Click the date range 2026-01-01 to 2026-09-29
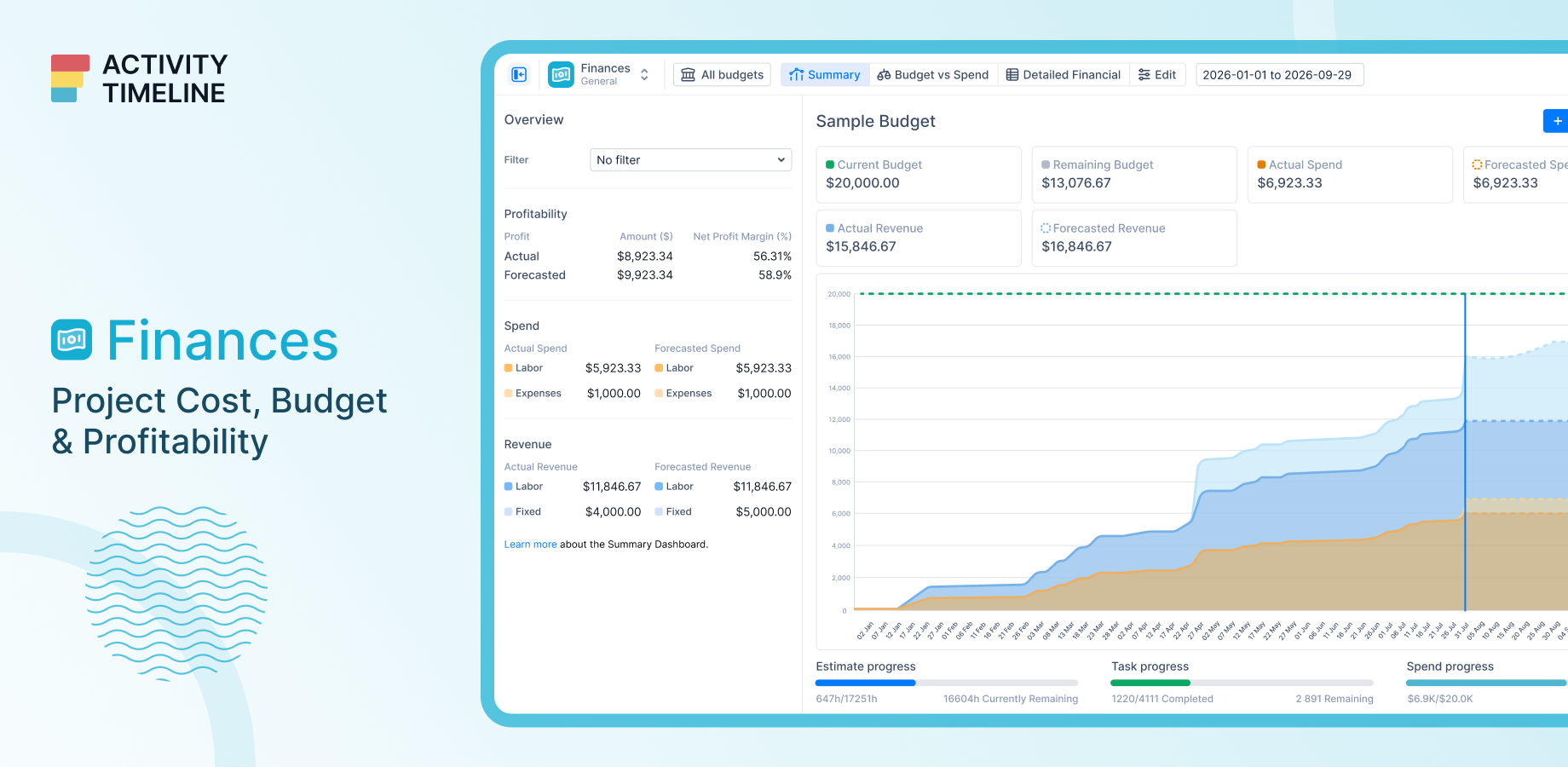 [x=1279, y=75]
